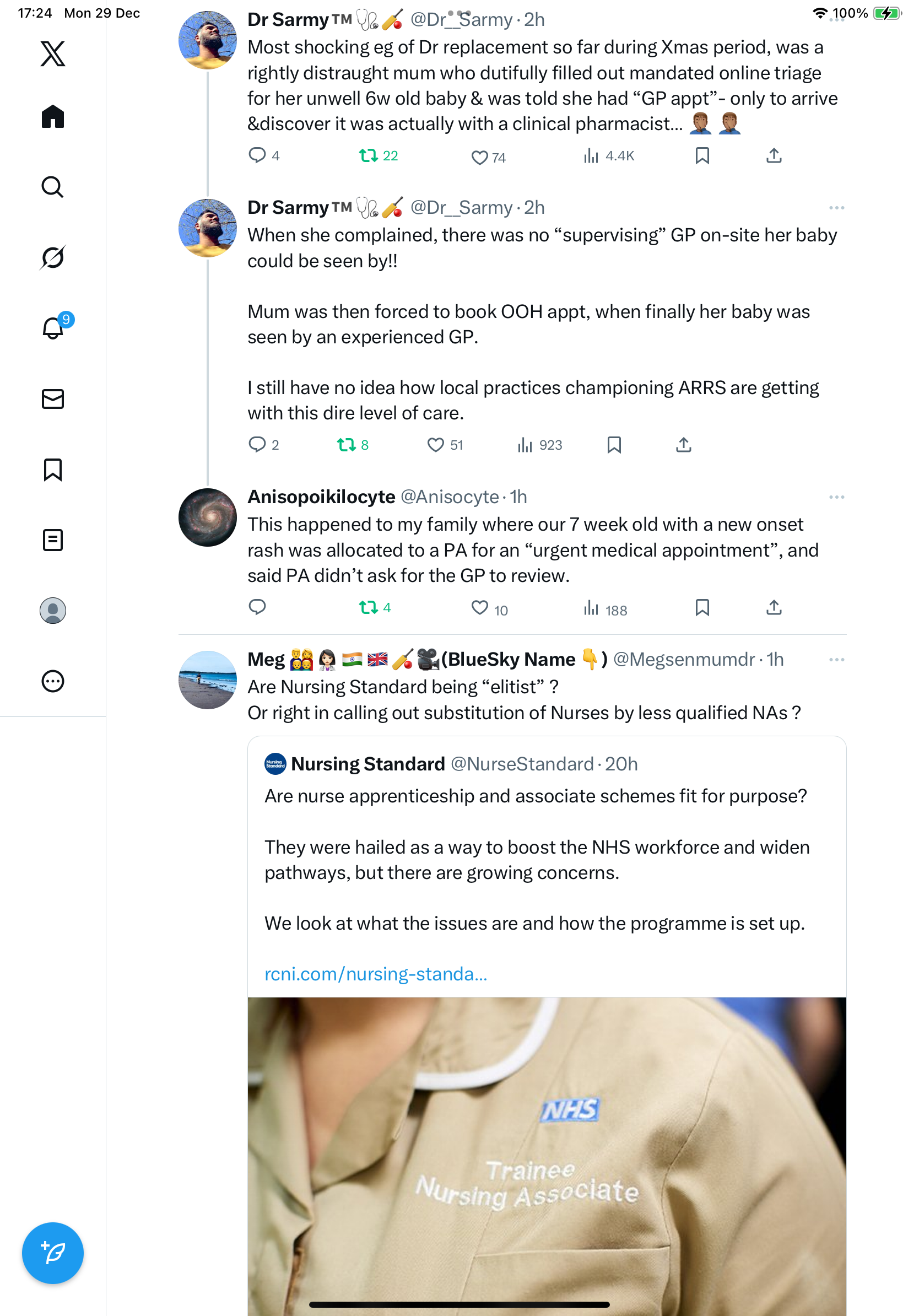Open Profile from the sidebar

[x=53, y=611]
